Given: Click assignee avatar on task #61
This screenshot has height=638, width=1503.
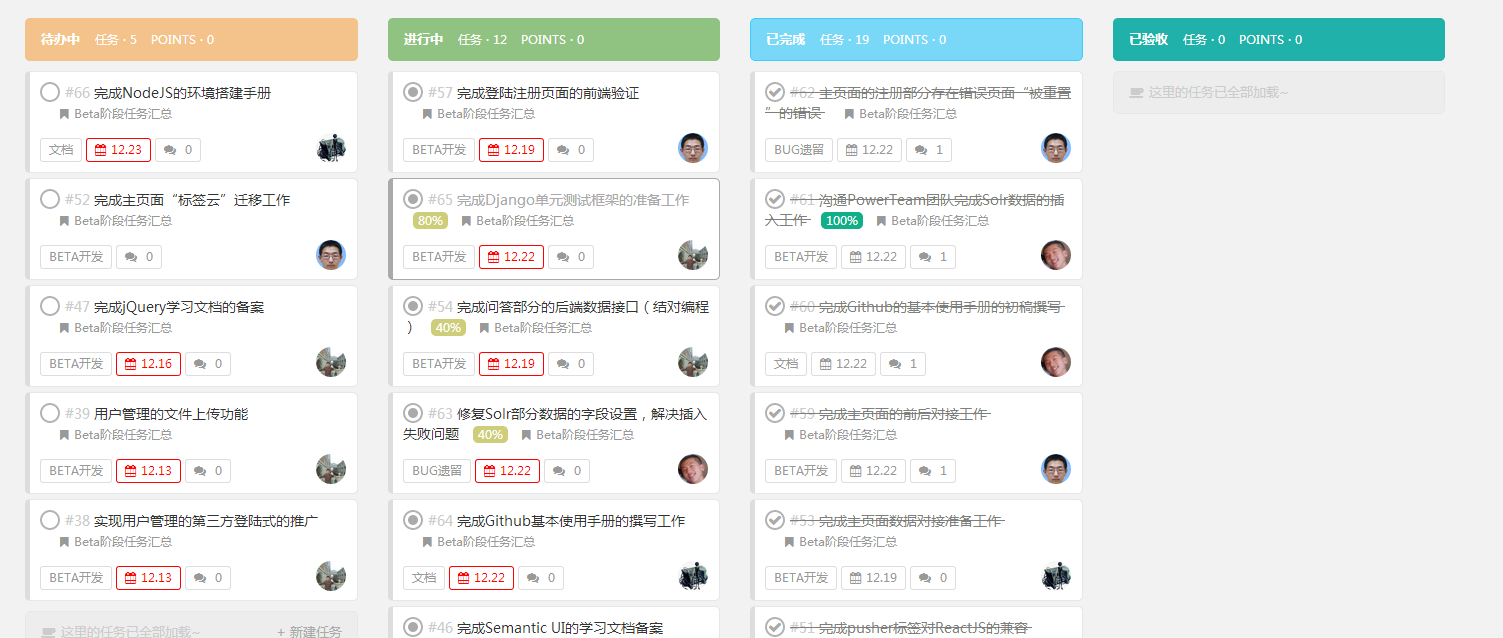Looking at the screenshot, I should tap(1056, 255).
